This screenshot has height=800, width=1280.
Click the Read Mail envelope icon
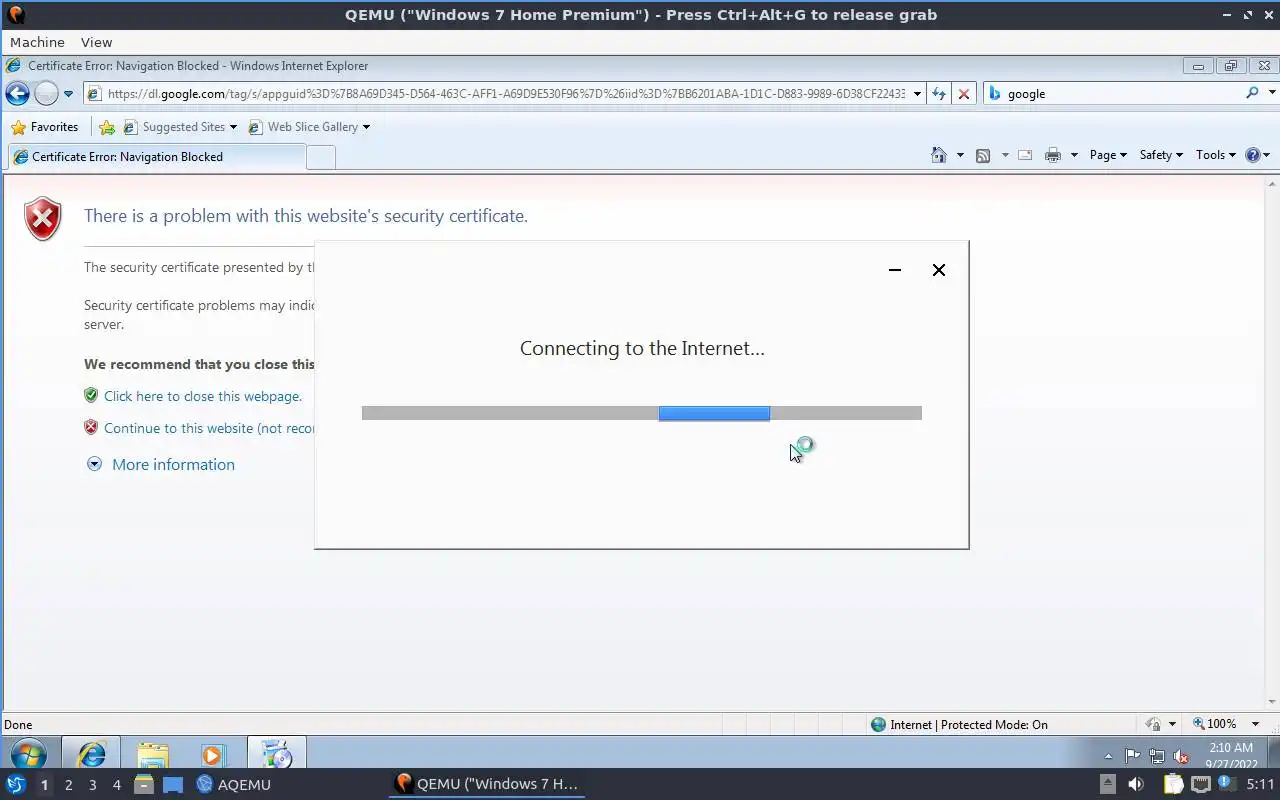point(1025,155)
